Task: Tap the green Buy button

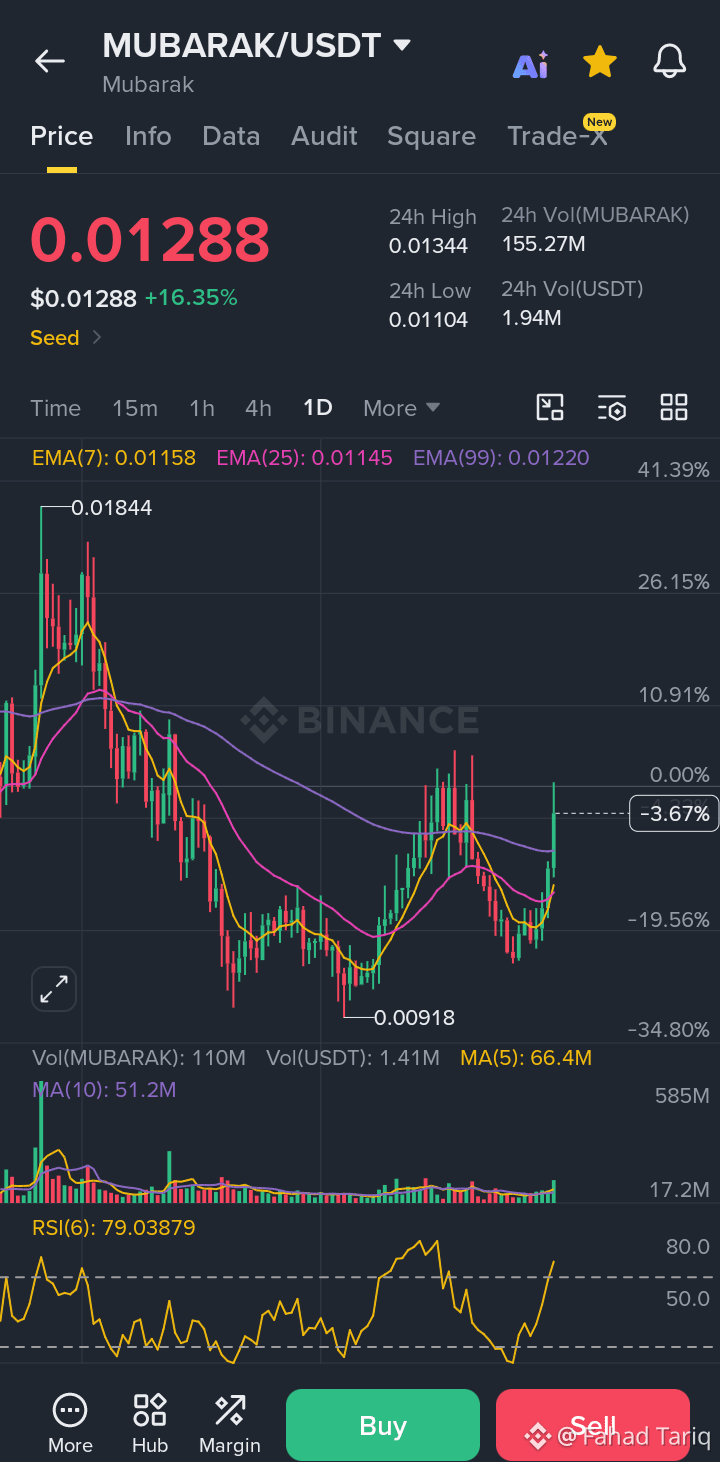Action: pos(383,1425)
